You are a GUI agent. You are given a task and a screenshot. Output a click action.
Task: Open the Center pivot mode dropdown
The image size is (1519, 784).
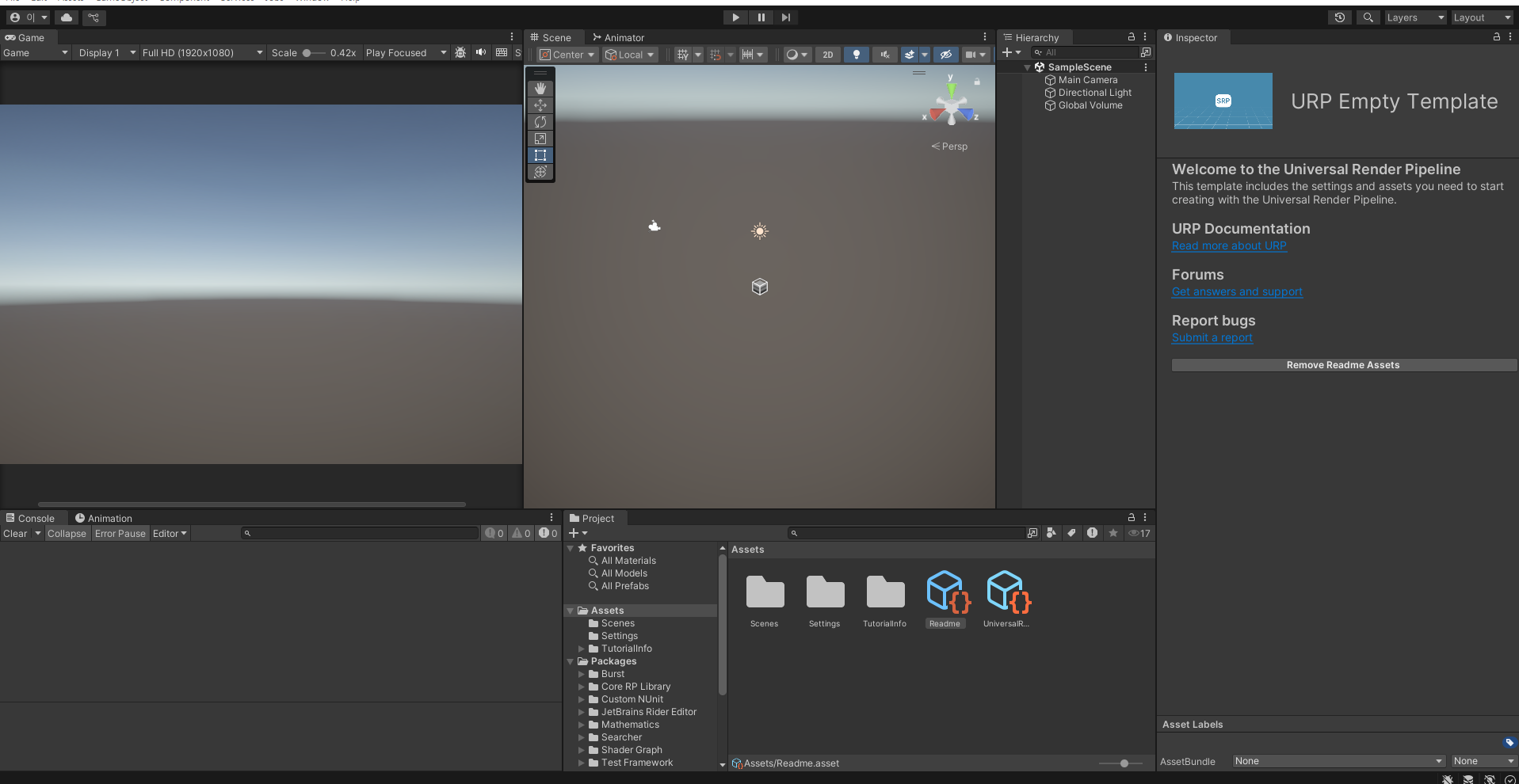[567, 55]
